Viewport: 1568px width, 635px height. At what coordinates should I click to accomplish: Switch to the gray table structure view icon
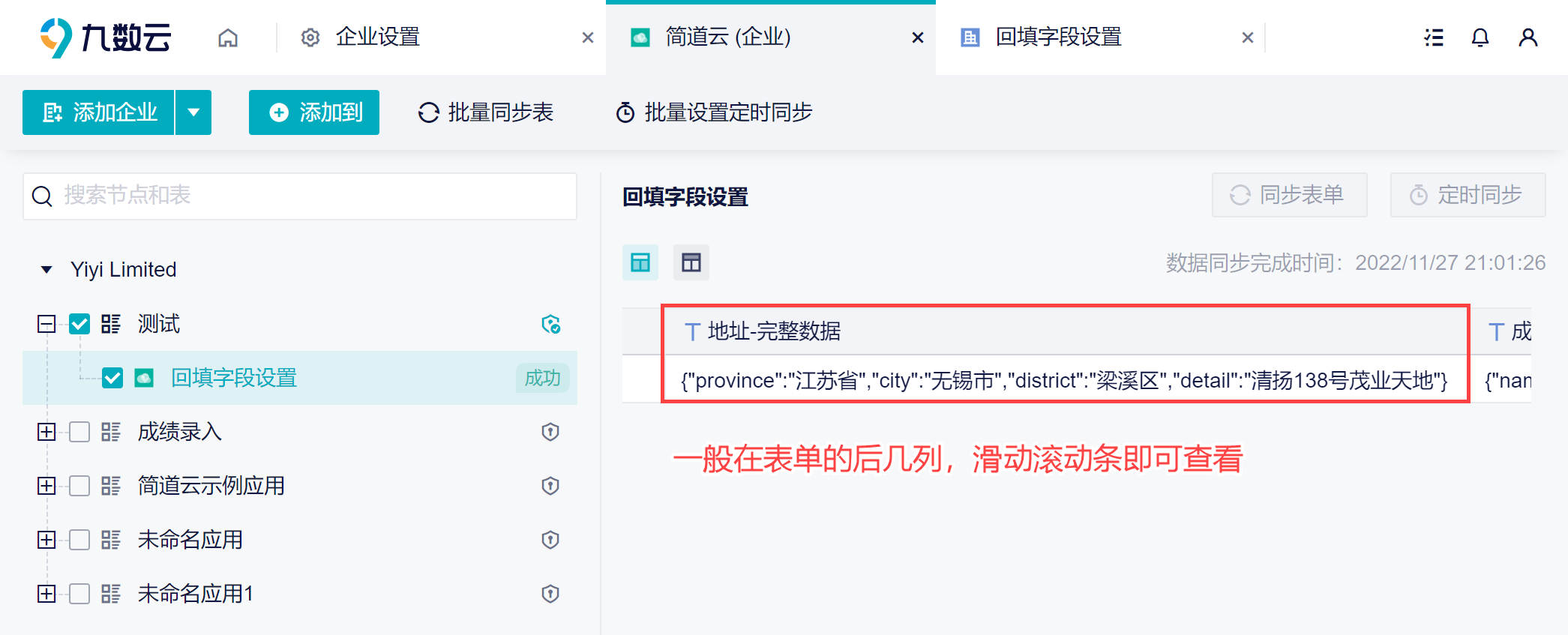(691, 262)
